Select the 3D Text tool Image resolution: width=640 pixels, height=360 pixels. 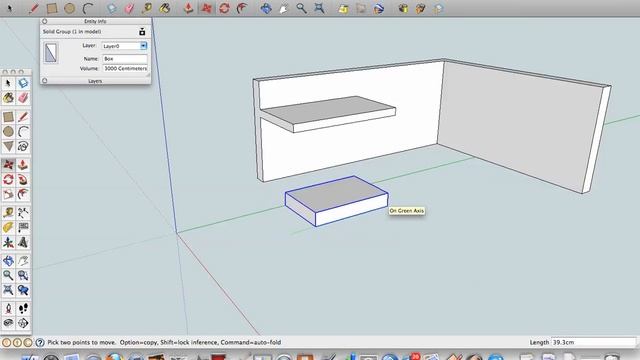(x=23, y=242)
